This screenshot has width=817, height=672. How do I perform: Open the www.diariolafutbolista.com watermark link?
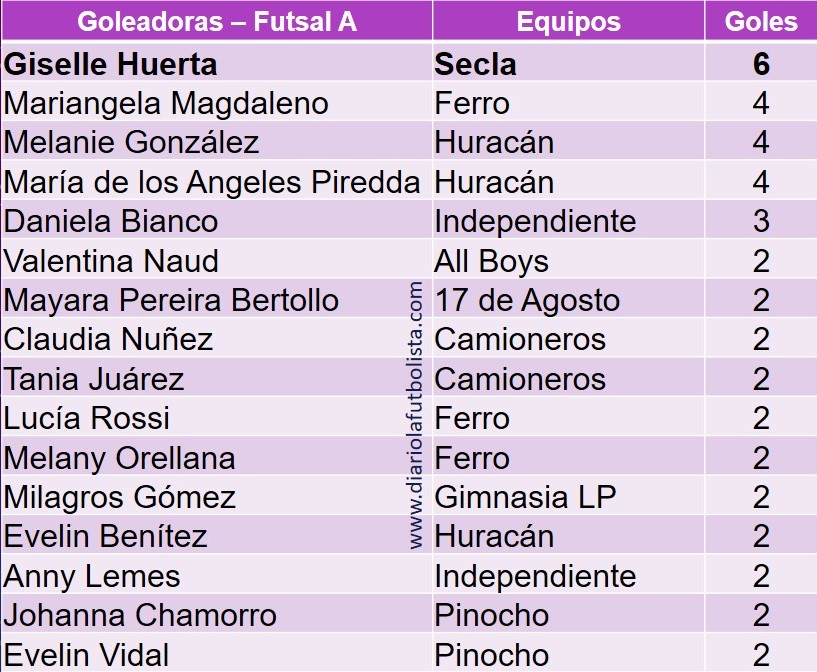tap(417, 414)
